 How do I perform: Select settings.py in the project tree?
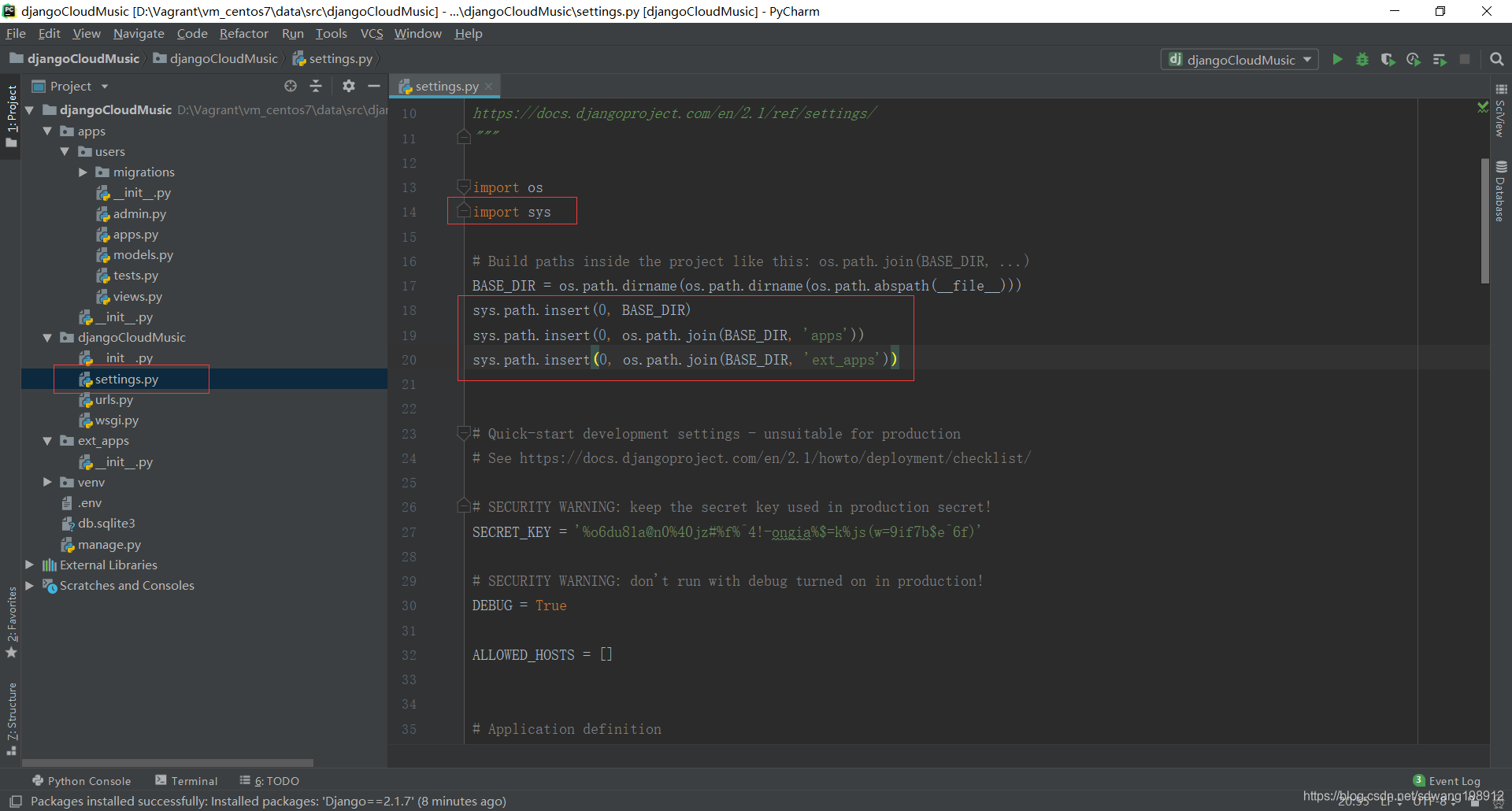[126, 379]
